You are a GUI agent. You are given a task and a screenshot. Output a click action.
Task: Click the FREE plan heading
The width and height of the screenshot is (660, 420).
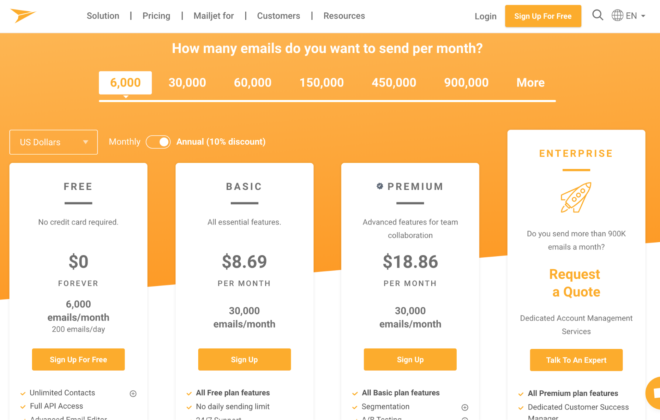pyautogui.click(x=78, y=186)
